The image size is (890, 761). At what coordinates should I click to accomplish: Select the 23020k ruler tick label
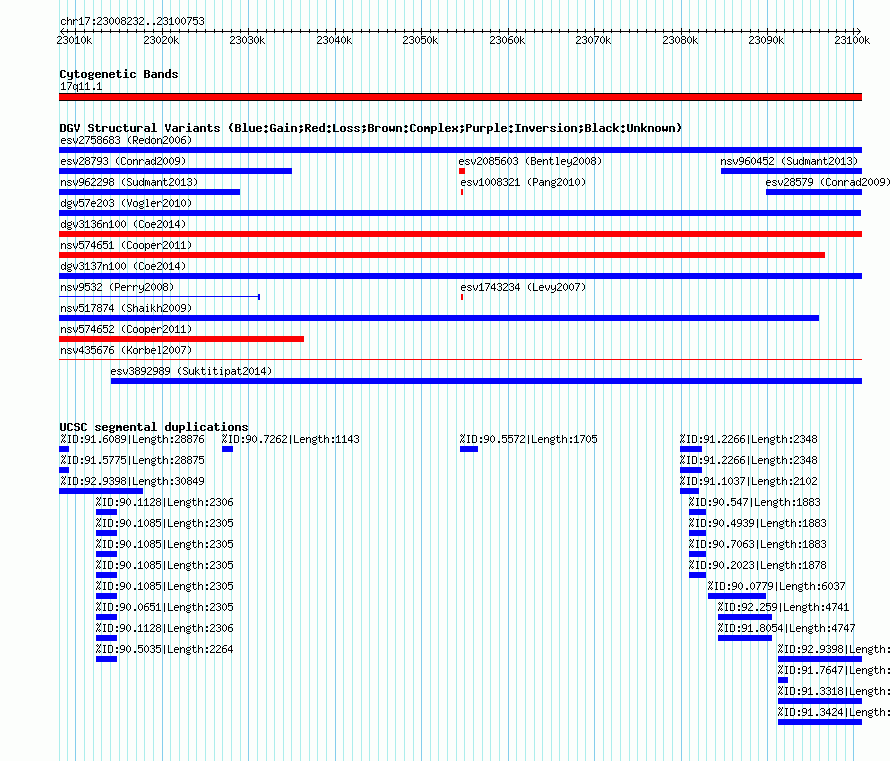161,40
